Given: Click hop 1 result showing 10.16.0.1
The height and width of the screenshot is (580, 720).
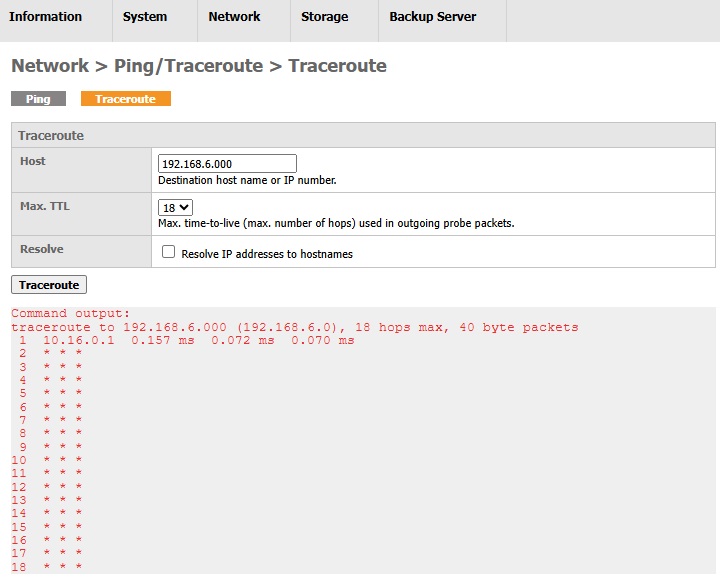Looking at the screenshot, I should pyautogui.click(x=198, y=340).
